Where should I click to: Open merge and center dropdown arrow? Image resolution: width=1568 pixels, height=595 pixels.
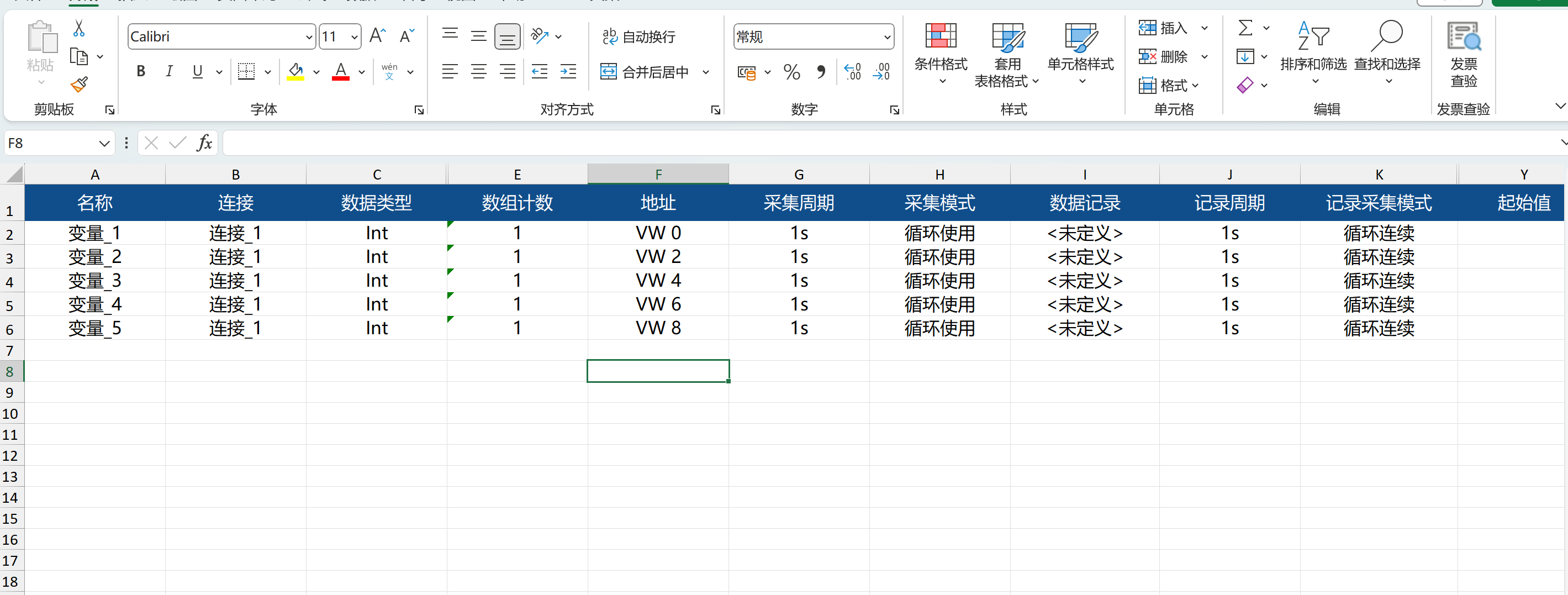(705, 72)
